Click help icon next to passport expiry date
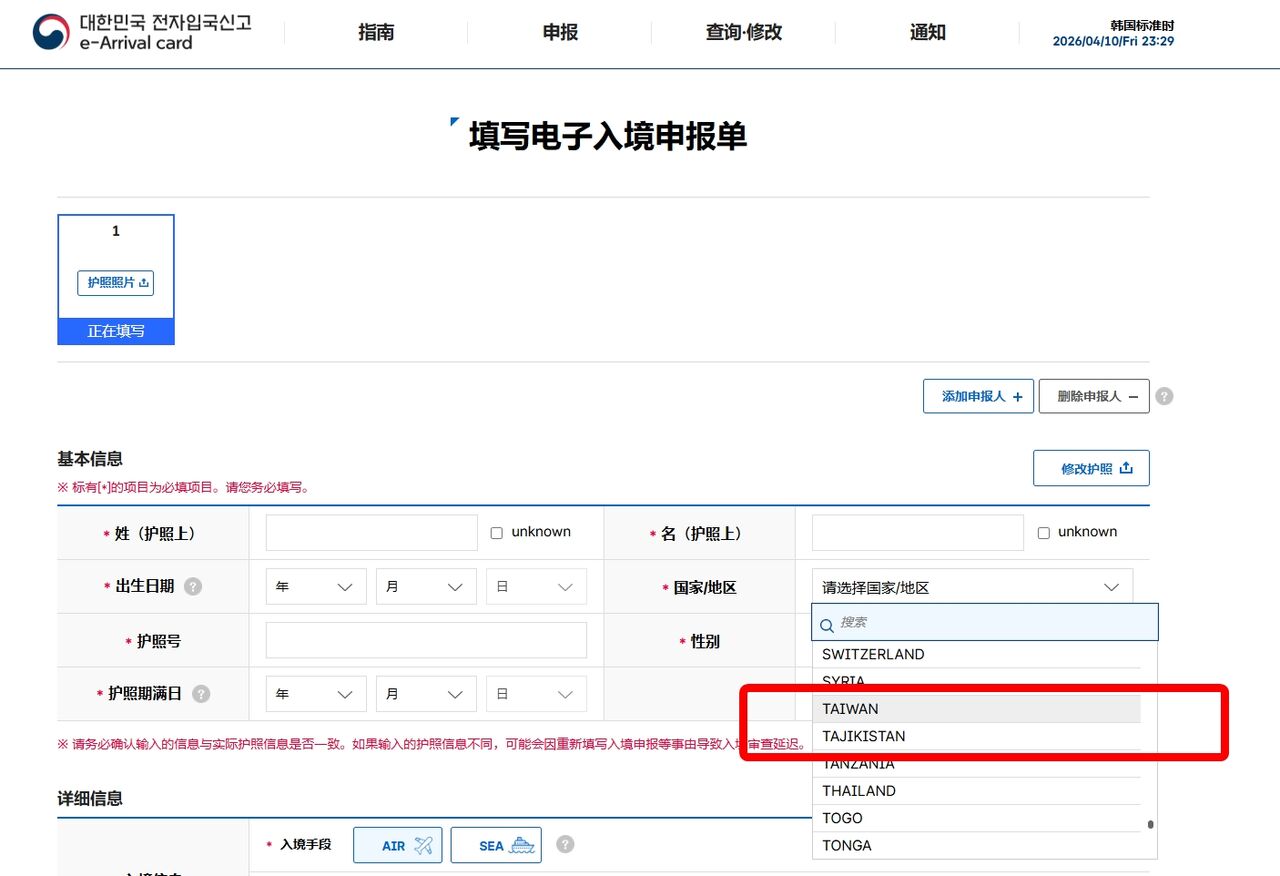1280x876 pixels. (x=201, y=694)
